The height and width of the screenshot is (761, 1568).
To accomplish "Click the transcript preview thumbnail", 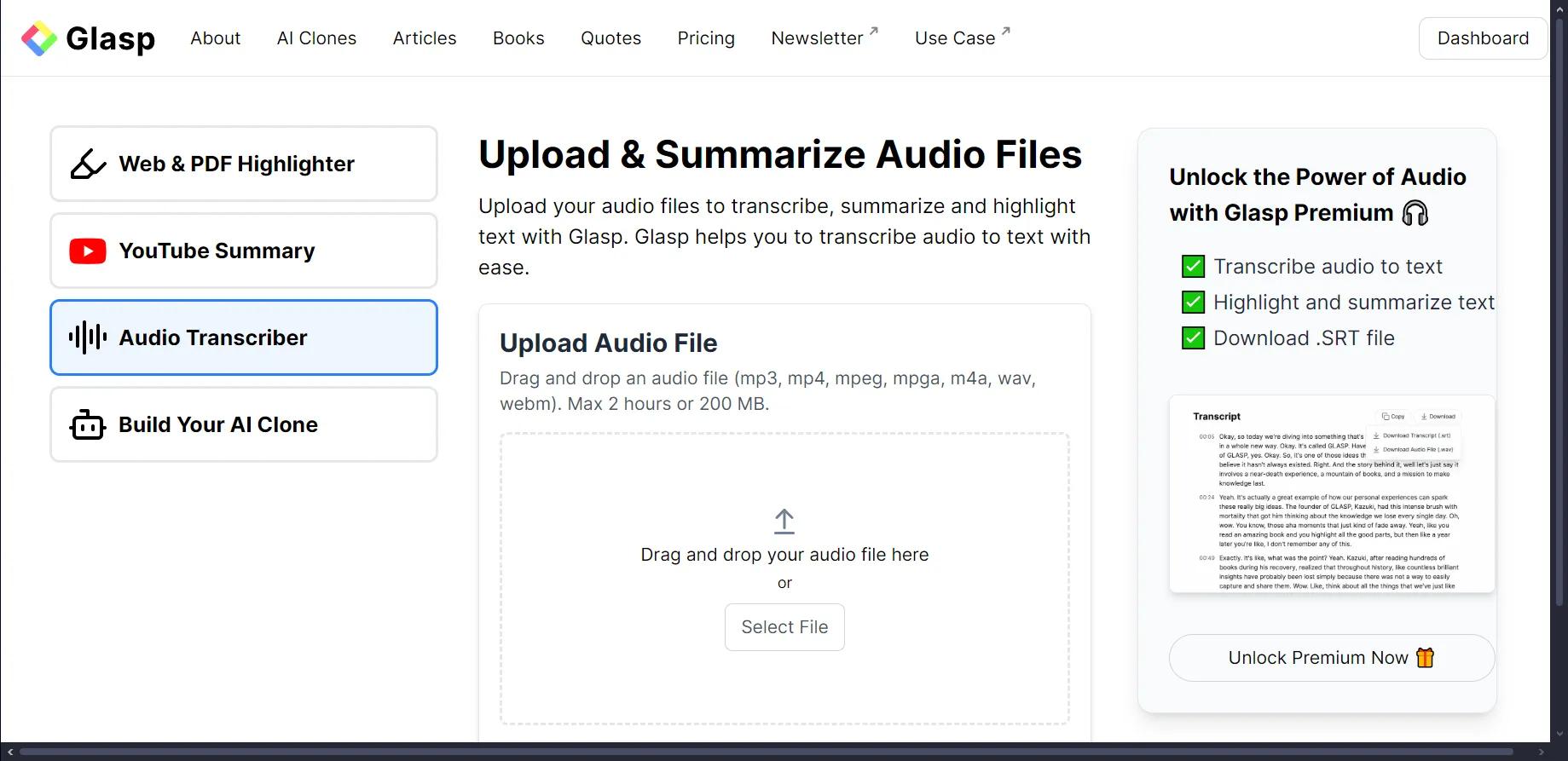I will point(1332,494).
